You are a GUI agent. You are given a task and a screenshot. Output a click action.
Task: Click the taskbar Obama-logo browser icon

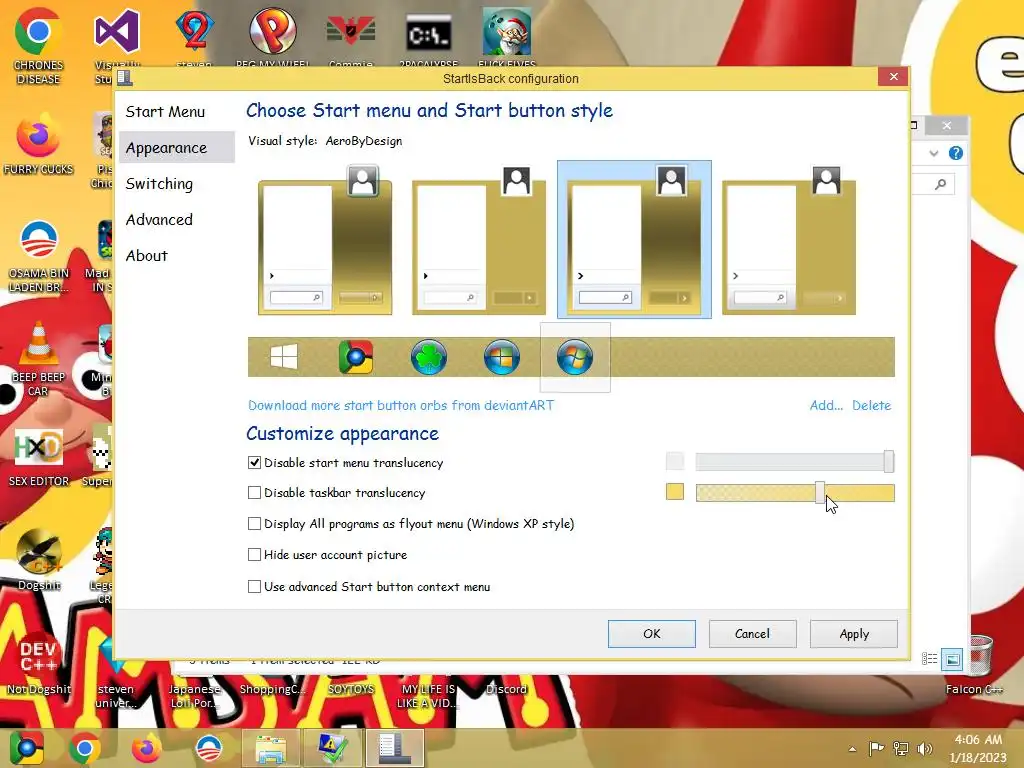209,748
